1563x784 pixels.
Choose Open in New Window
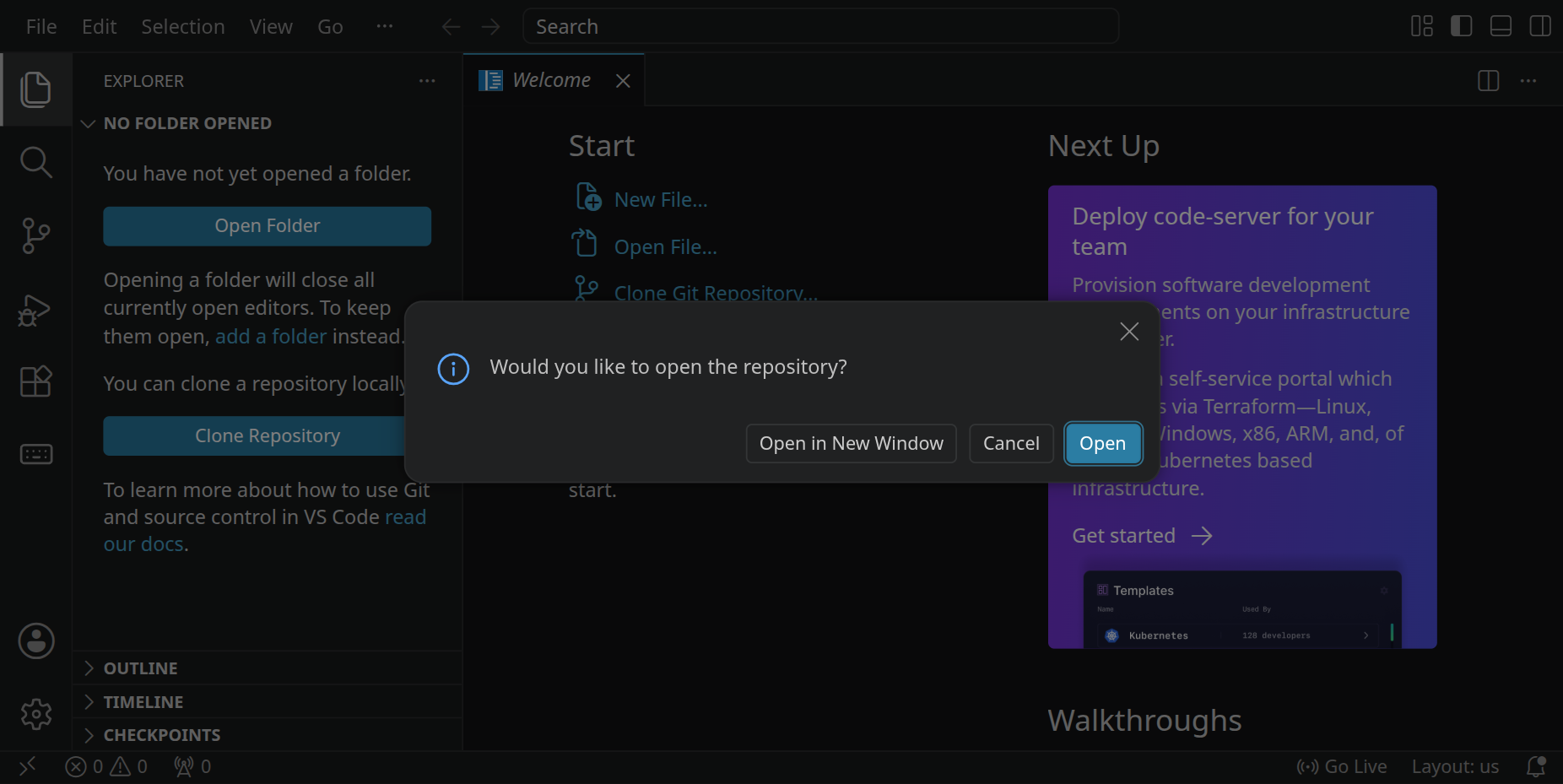851,443
